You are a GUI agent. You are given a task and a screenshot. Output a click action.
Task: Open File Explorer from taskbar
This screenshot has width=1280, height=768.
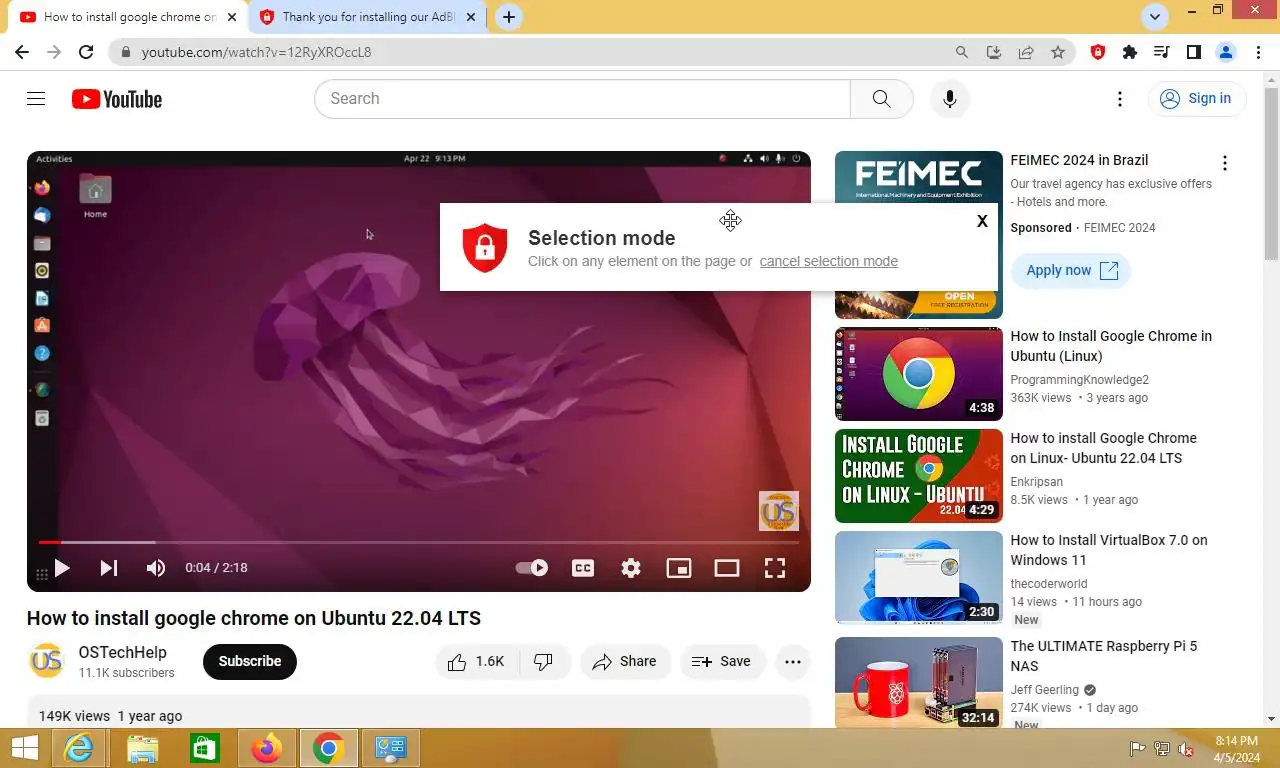(x=142, y=748)
